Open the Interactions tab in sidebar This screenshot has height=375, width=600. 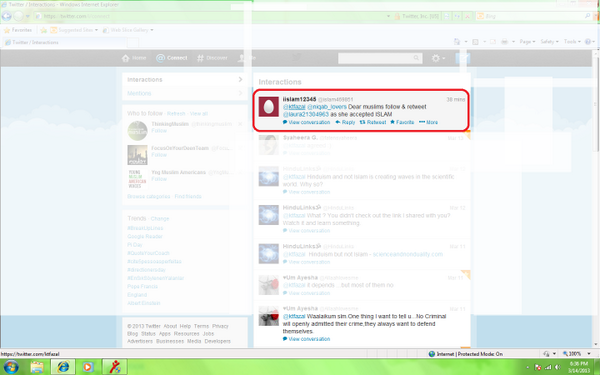[185, 80]
